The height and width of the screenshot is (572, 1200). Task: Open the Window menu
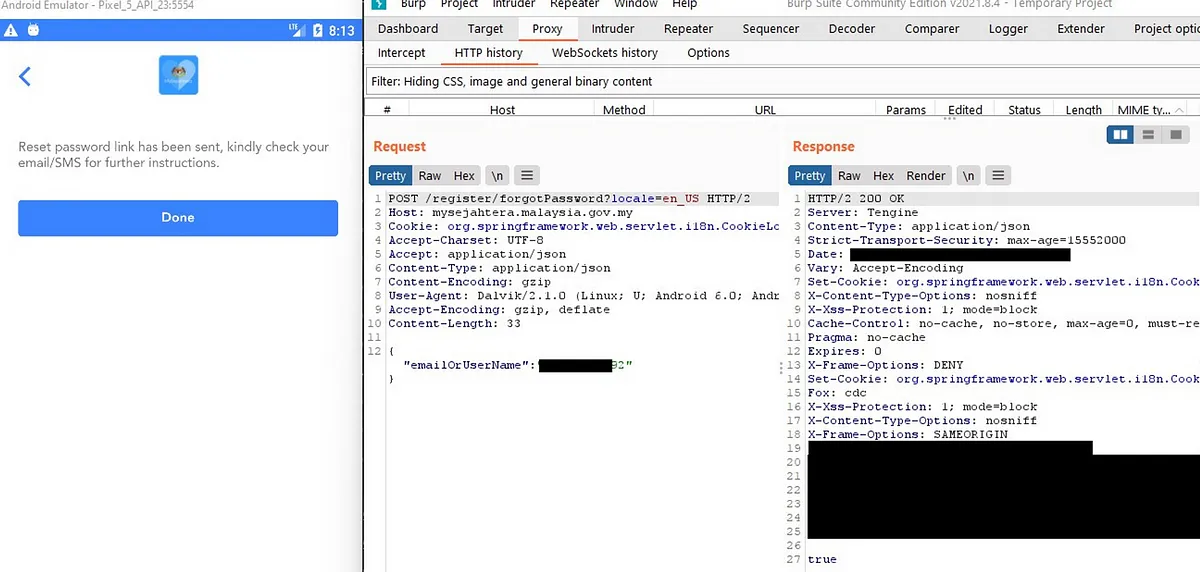pos(636,4)
